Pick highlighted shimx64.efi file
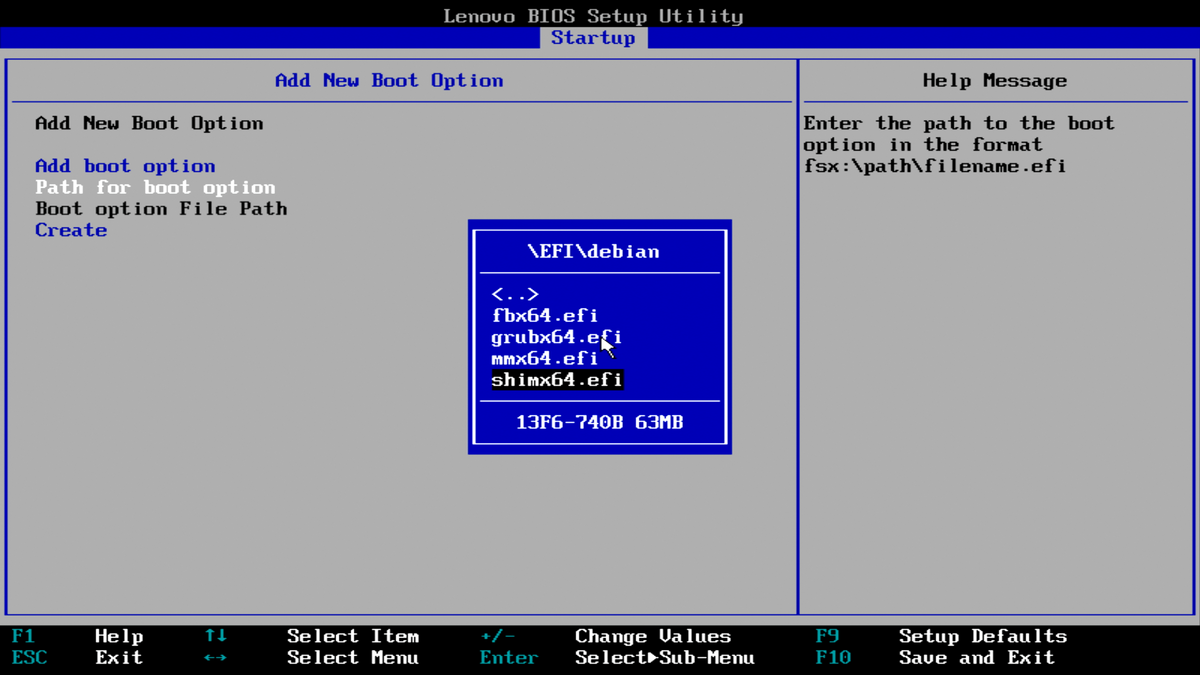 point(557,380)
